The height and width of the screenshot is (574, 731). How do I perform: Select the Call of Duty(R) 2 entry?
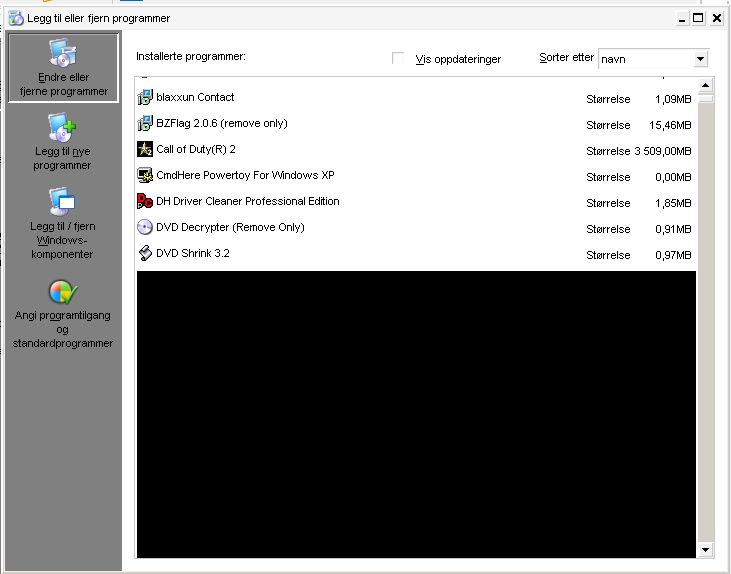pyautogui.click(x=416, y=150)
